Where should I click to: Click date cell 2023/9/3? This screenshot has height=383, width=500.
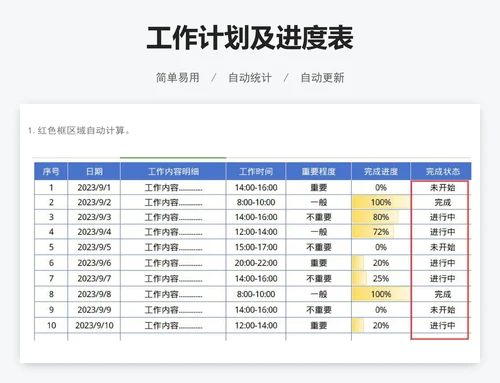(x=94, y=217)
